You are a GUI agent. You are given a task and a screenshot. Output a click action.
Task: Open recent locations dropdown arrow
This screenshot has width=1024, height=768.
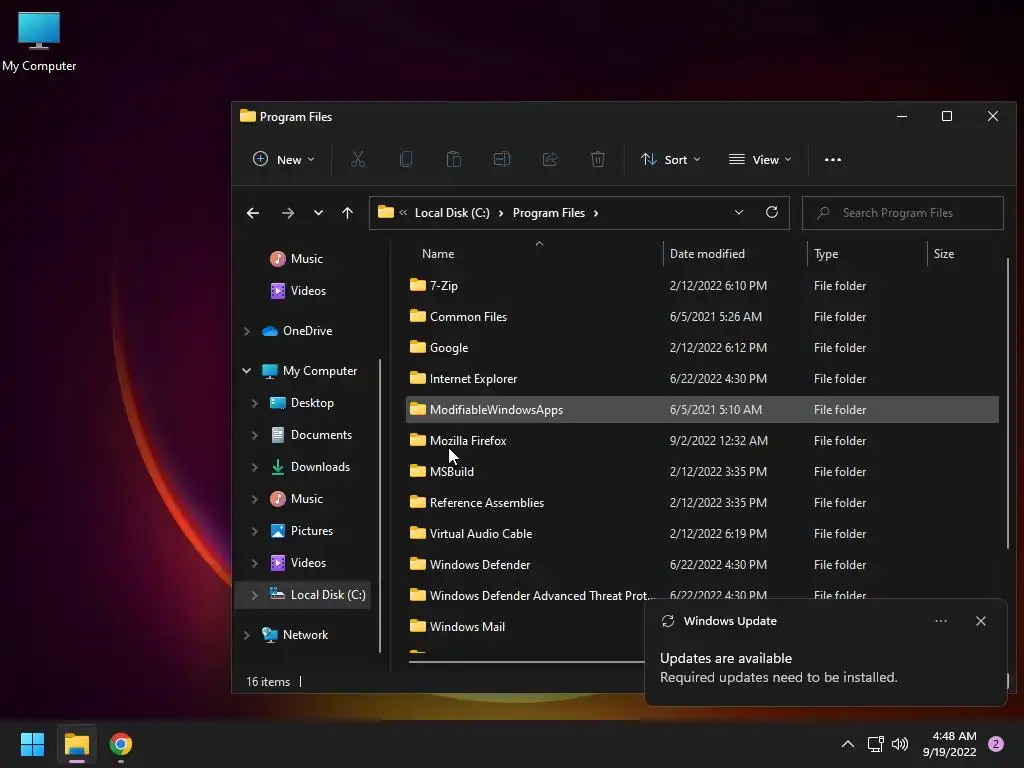pos(318,213)
